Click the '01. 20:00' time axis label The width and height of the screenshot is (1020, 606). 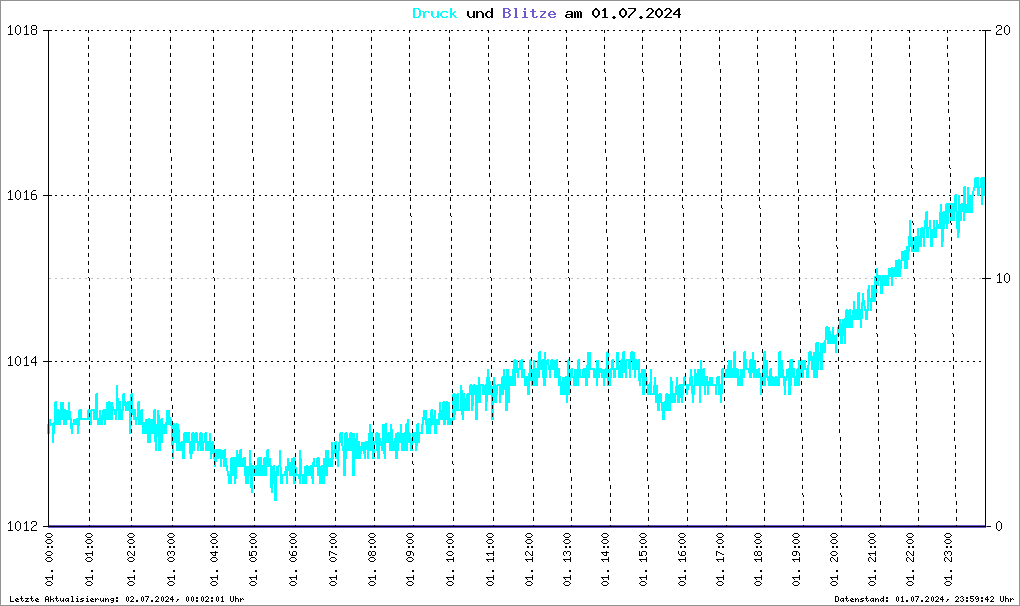(835, 560)
